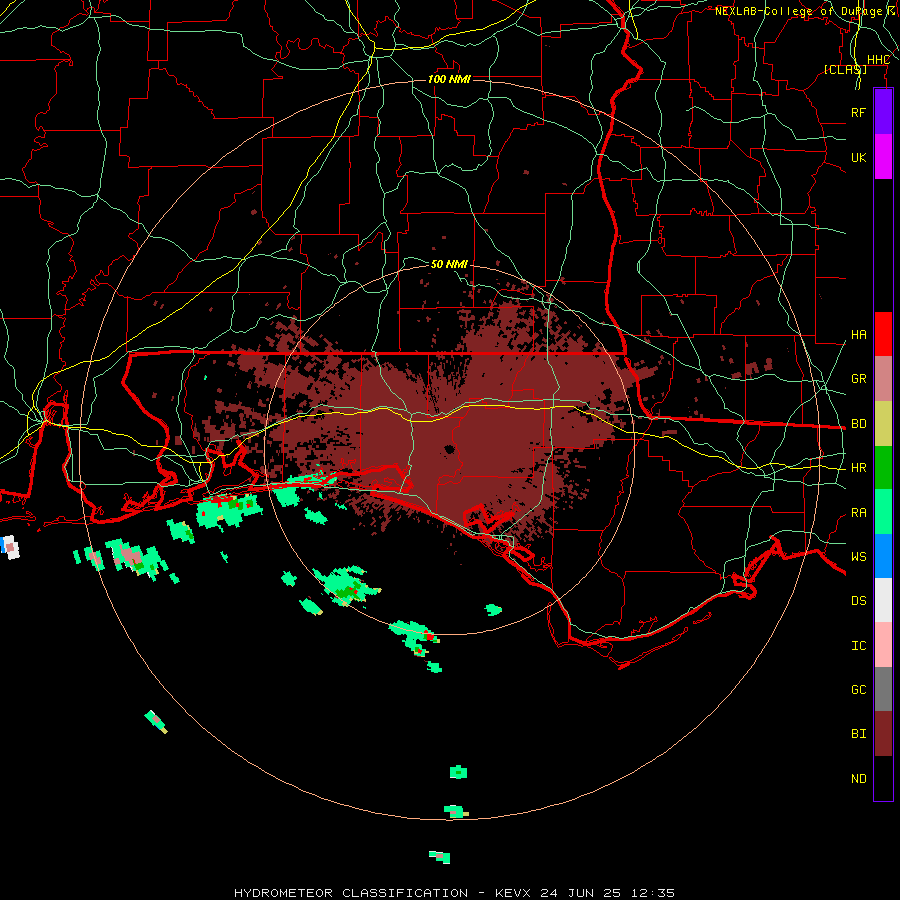Screen dimensions: 900x900
Task: Click the KEVX radar site identifier
Action: pyautogui.click(x=513, y=893)
